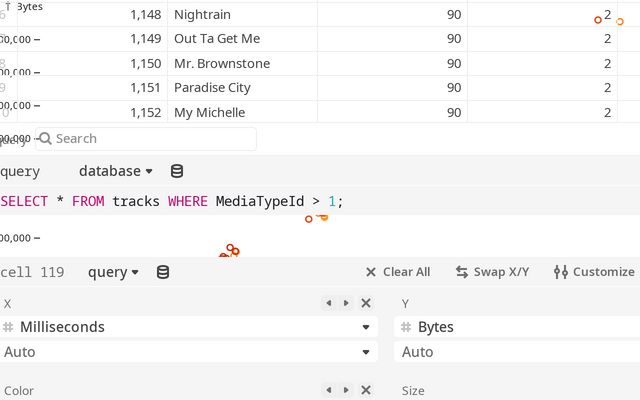Open the query dropdown next to cell 119
This screenshot has height=400, width=640.
tap(113, 272)
